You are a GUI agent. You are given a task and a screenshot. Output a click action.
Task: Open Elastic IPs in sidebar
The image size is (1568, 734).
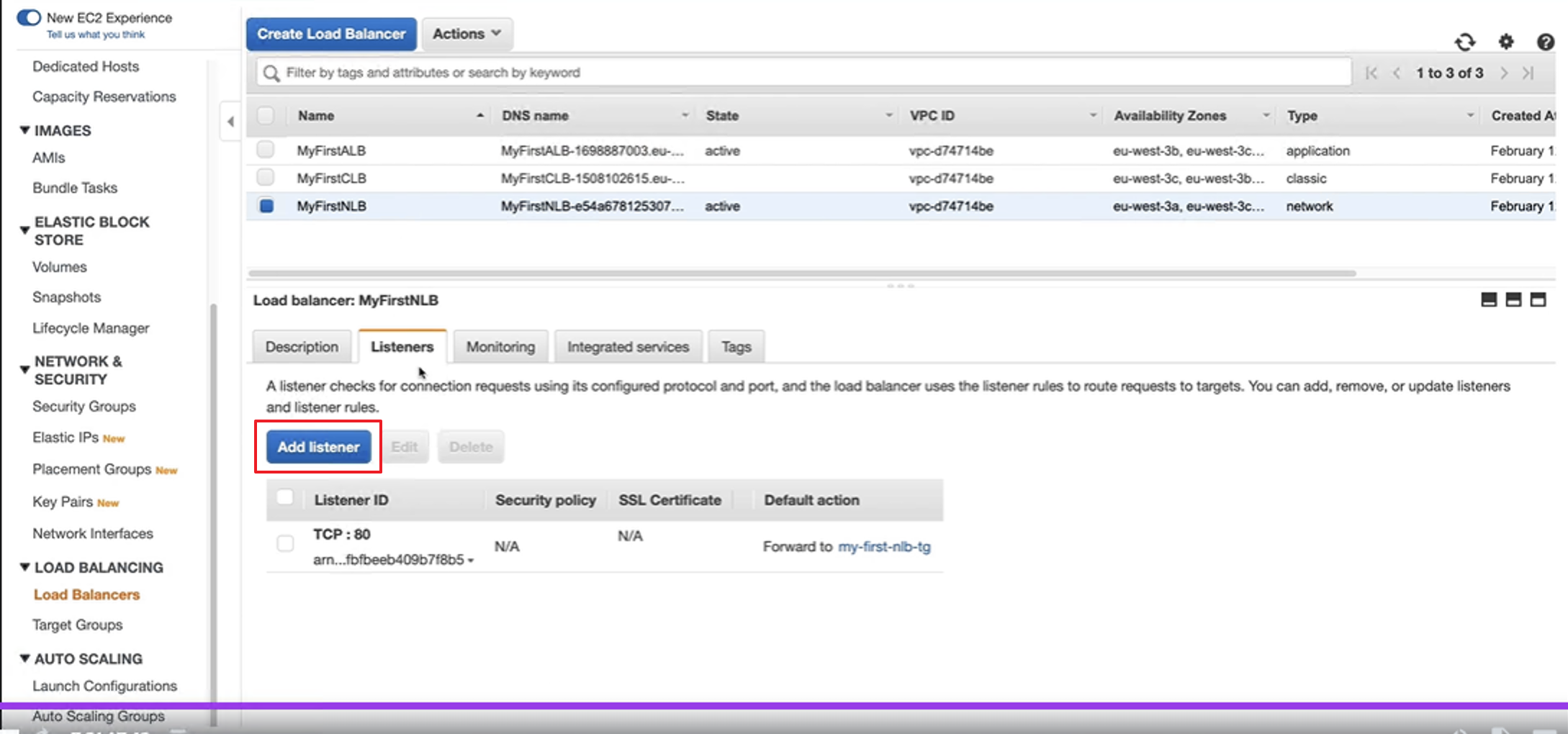(66, 438)
